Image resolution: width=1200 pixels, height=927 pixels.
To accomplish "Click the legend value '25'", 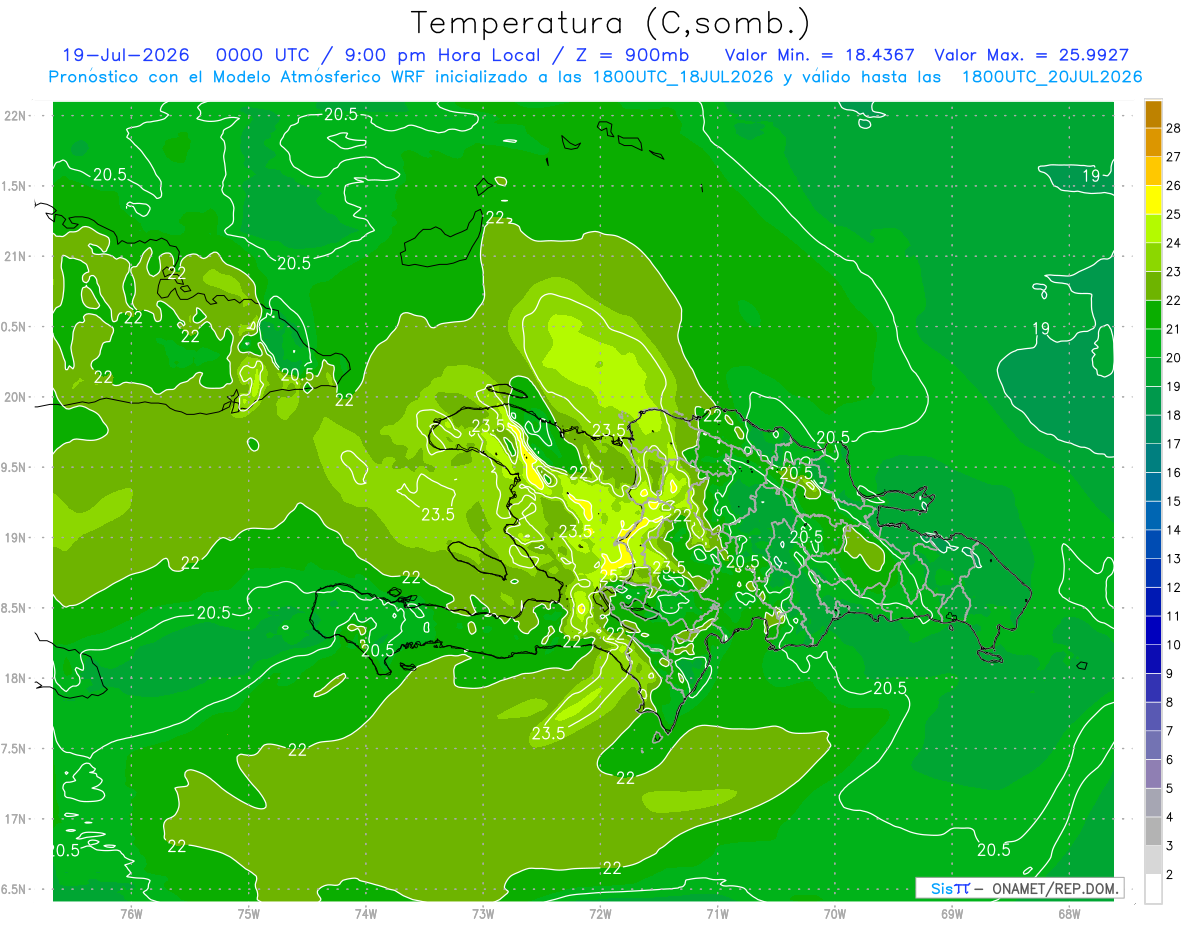I will coord(1173,214).
